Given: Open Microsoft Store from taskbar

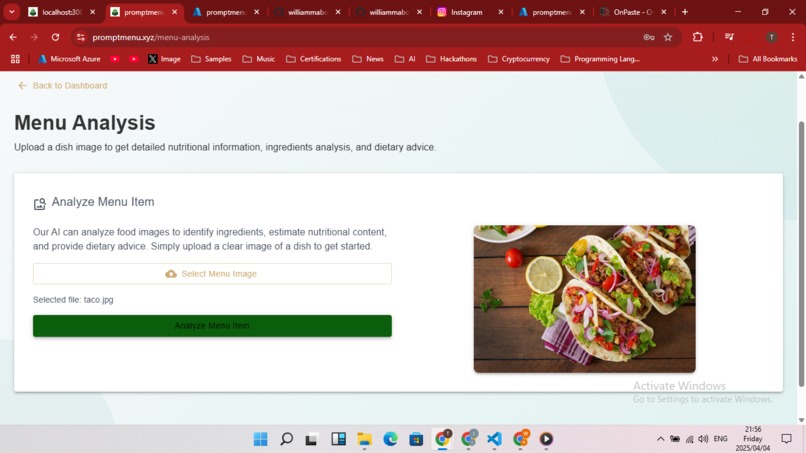Looking at the screenshot, I should pyautogui.click(x=416, y=439).
